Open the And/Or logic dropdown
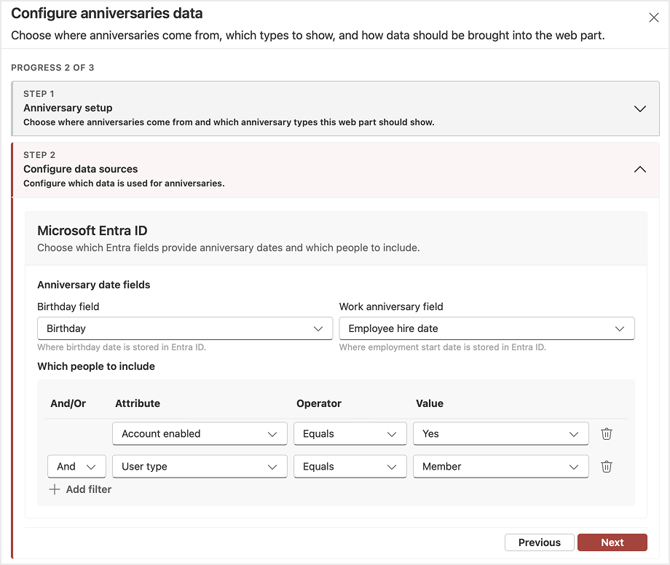Image resolution: width=670 pixels, height=565 pixels. (76, 466)
